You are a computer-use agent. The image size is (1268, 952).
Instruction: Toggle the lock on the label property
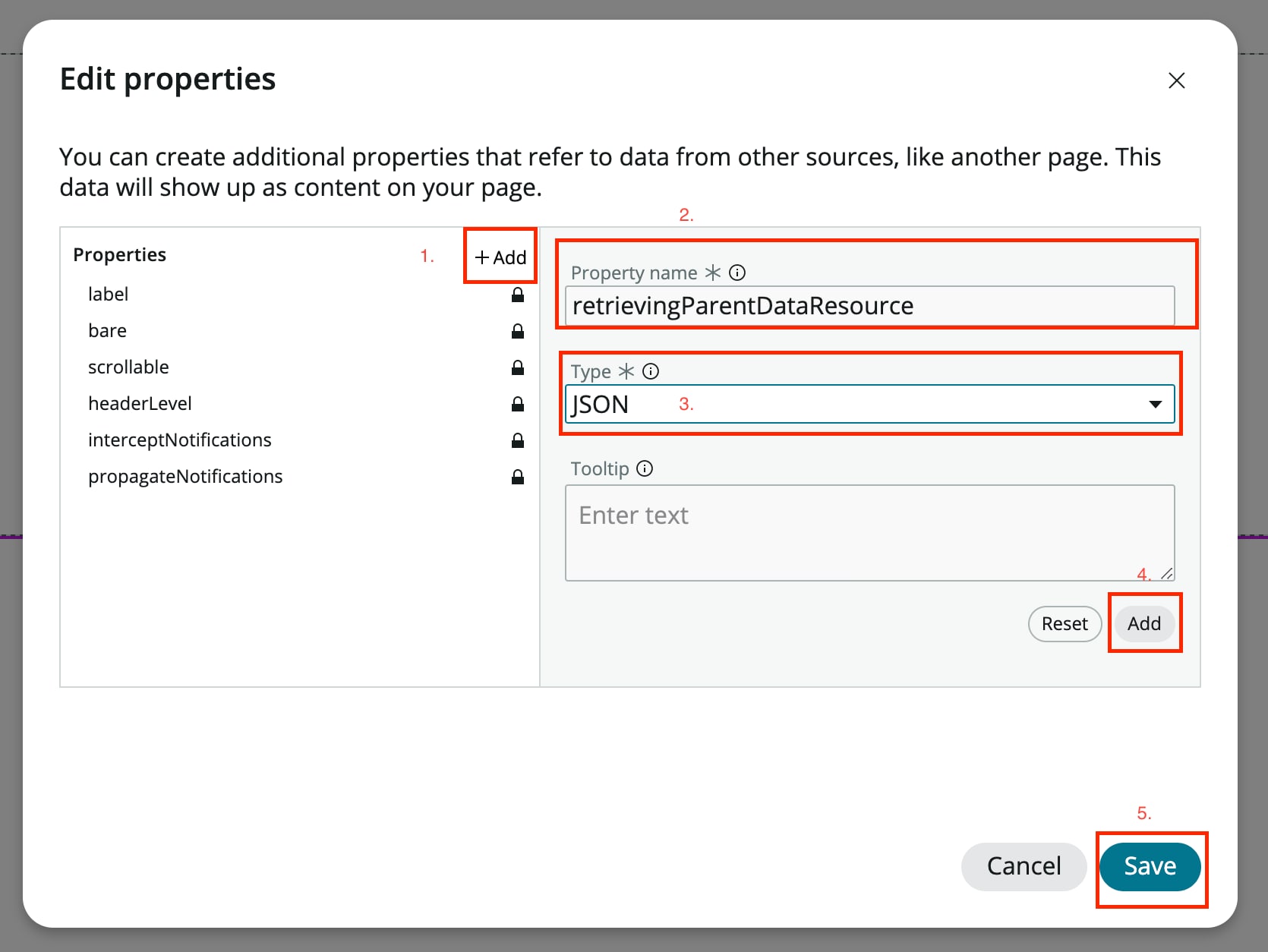point(517,295)
